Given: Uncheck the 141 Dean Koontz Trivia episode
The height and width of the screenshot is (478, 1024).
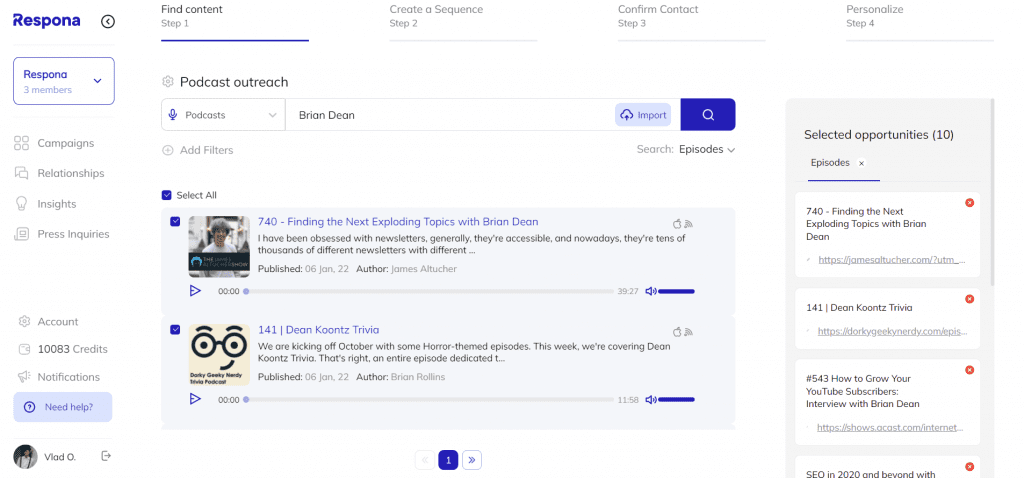Looking at the screenshot, I should point(175,330).
